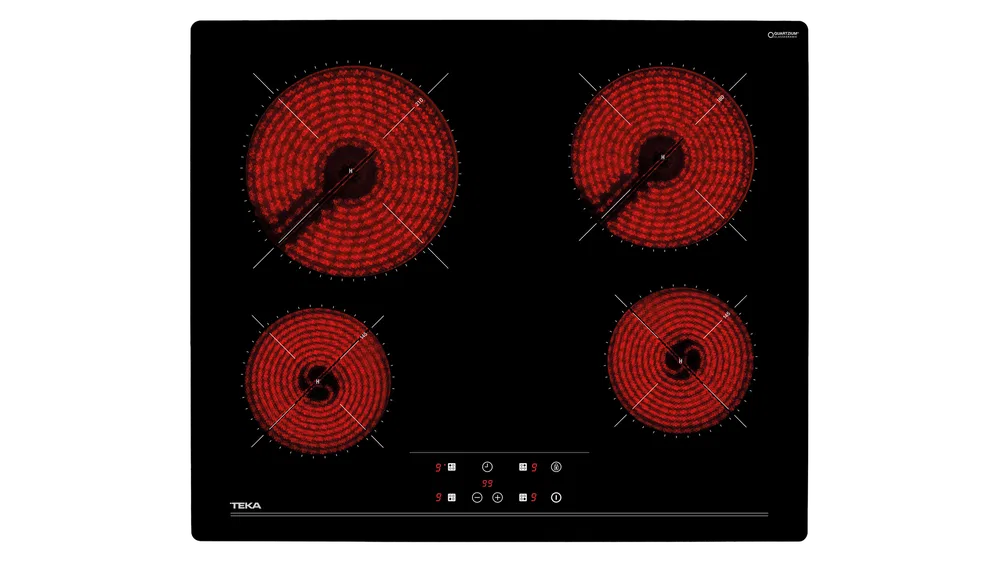Image resolution: width=999 pixels, height=562 pixels.
Task: Click the front-left zone power level 9 display
Action: pyautogui.click(x=438, y=498)
